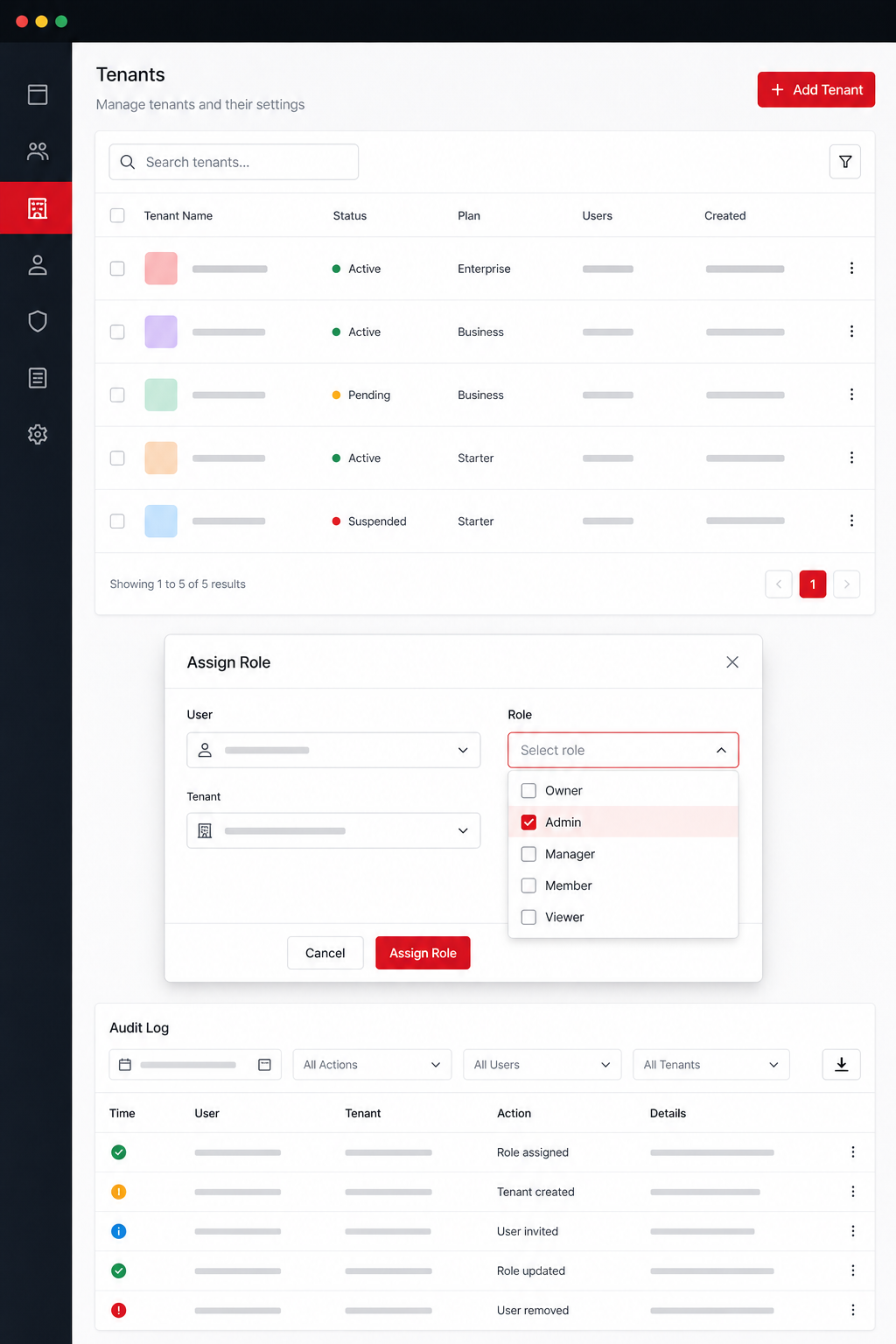Click the tenant filter funnel icon
This screenshot has height=1344, width=896.
tap(845, 162)
